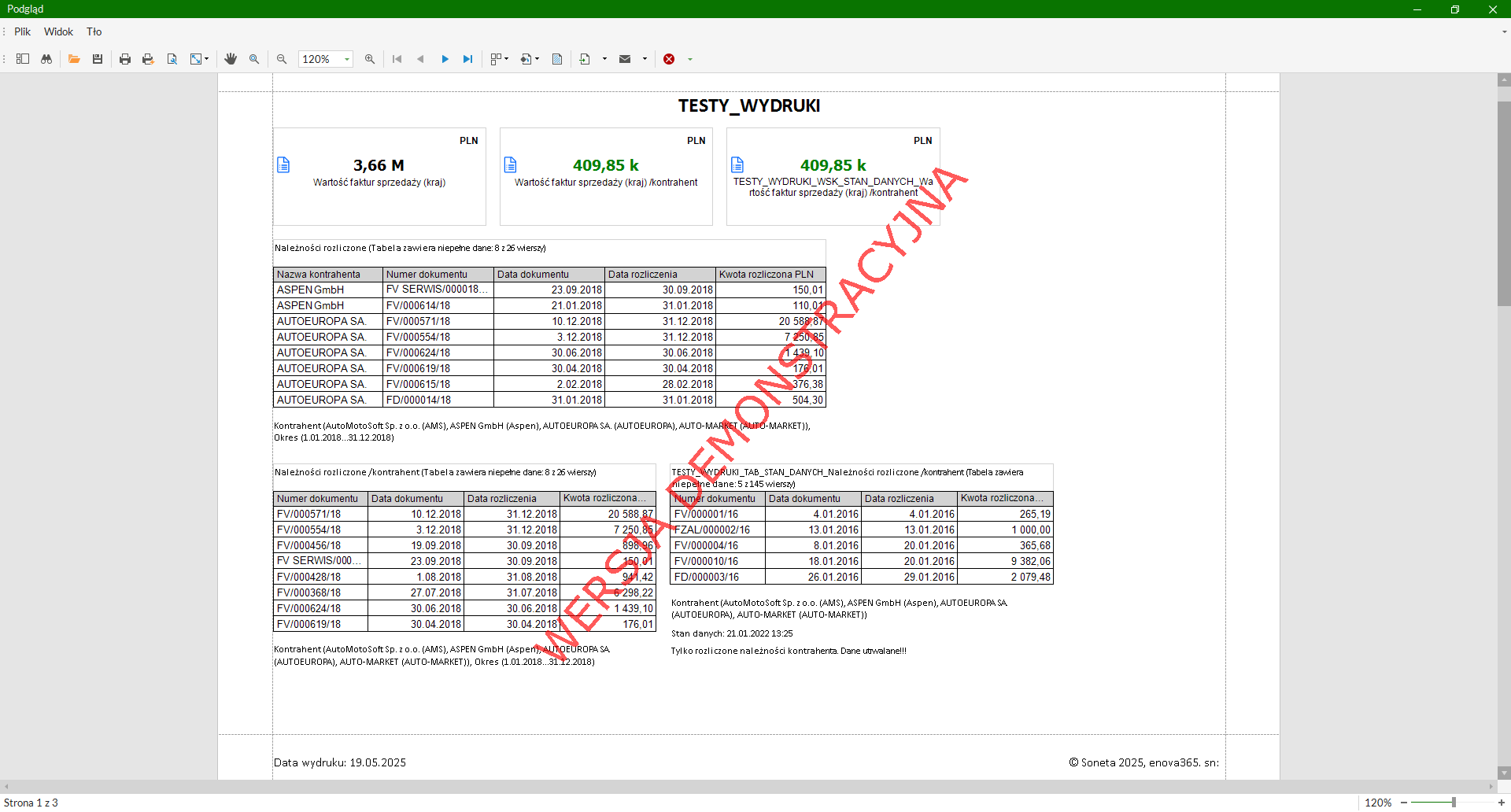The height and width of the screenshot is (812, 1511).
Task: Open the Scale dropdown arrow
Action: point(207,59)
